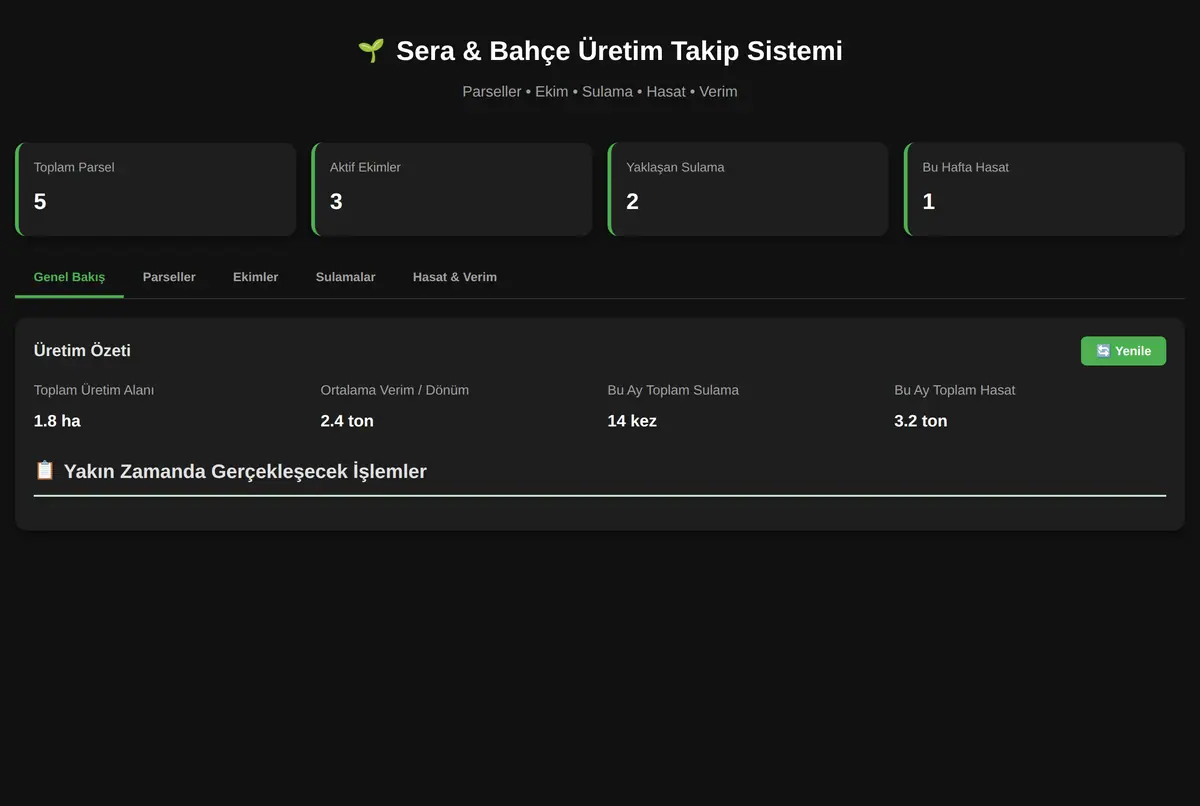The height and width of the screenshot is (806, 1200).
Task: Open the Sulamalar tab
Action: pyautogui.click(x=345, y=277)
